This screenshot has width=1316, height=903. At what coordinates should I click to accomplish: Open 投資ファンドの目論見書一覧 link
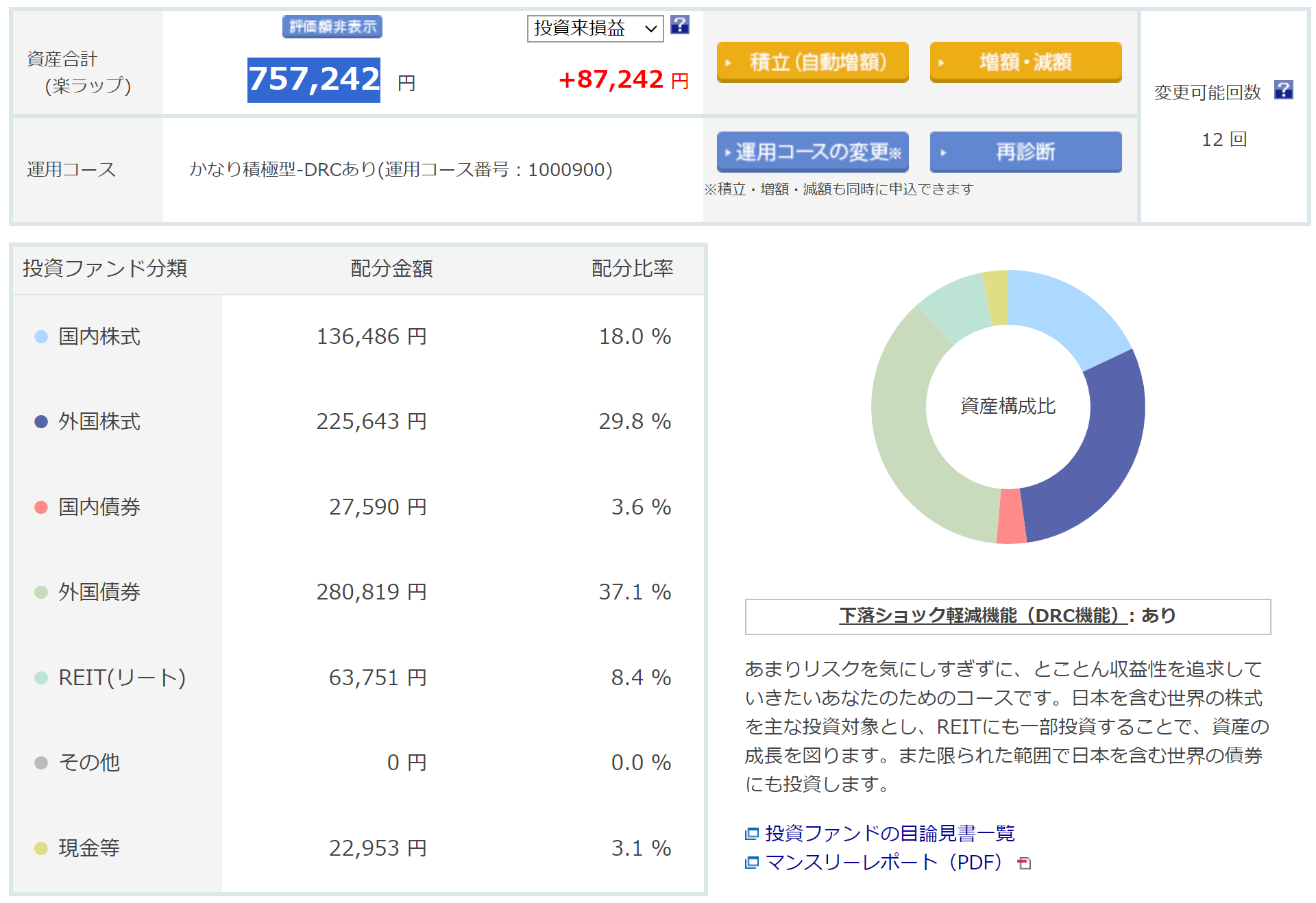click(x=889, y=834)
